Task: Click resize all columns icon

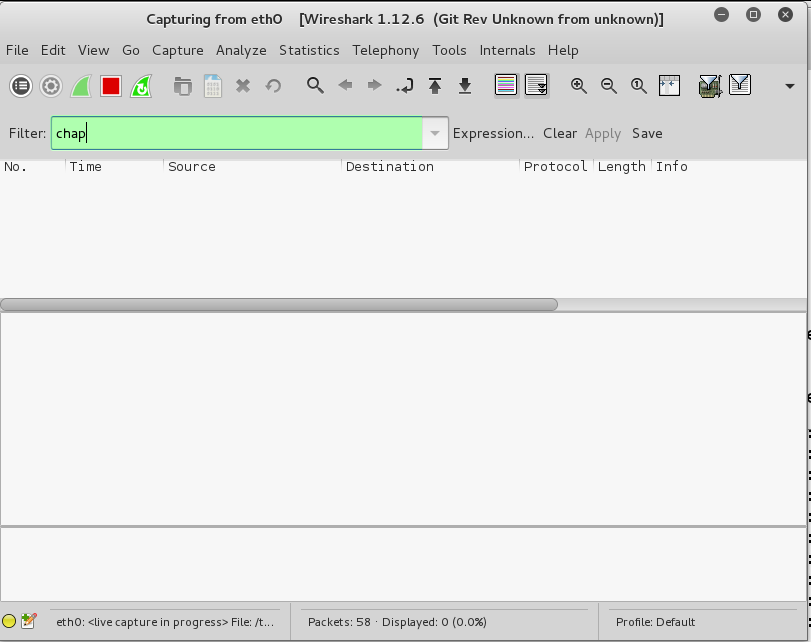Action: click(x=669, y=85)
